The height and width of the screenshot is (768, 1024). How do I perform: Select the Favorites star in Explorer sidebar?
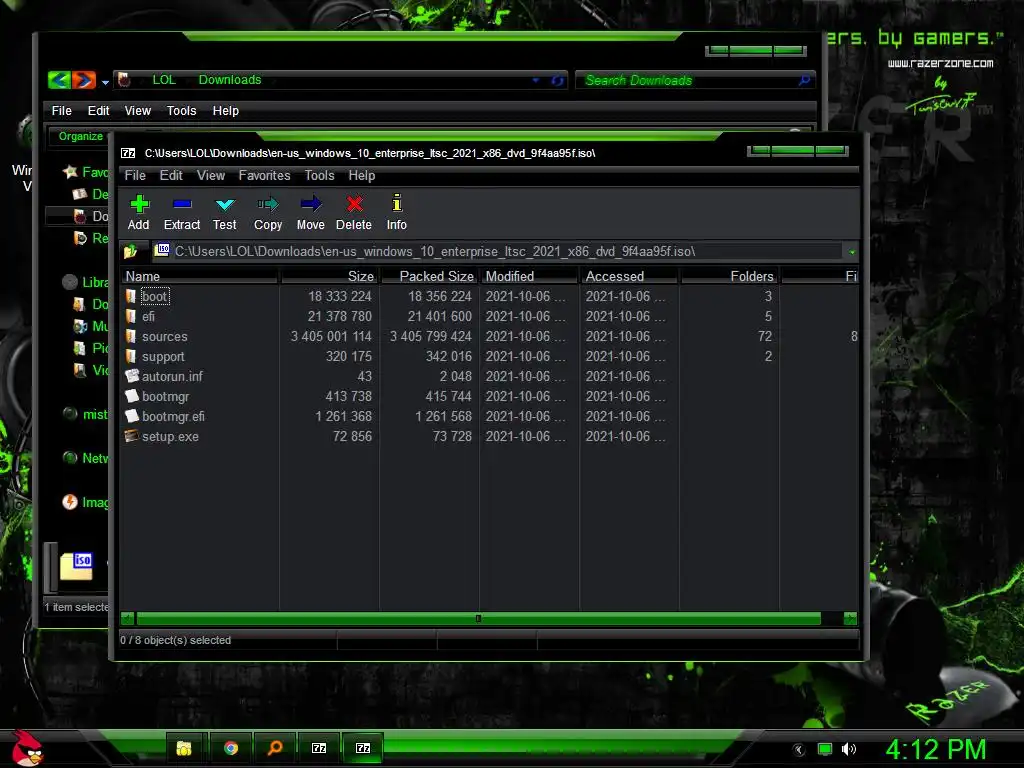(x=71, y=172)
